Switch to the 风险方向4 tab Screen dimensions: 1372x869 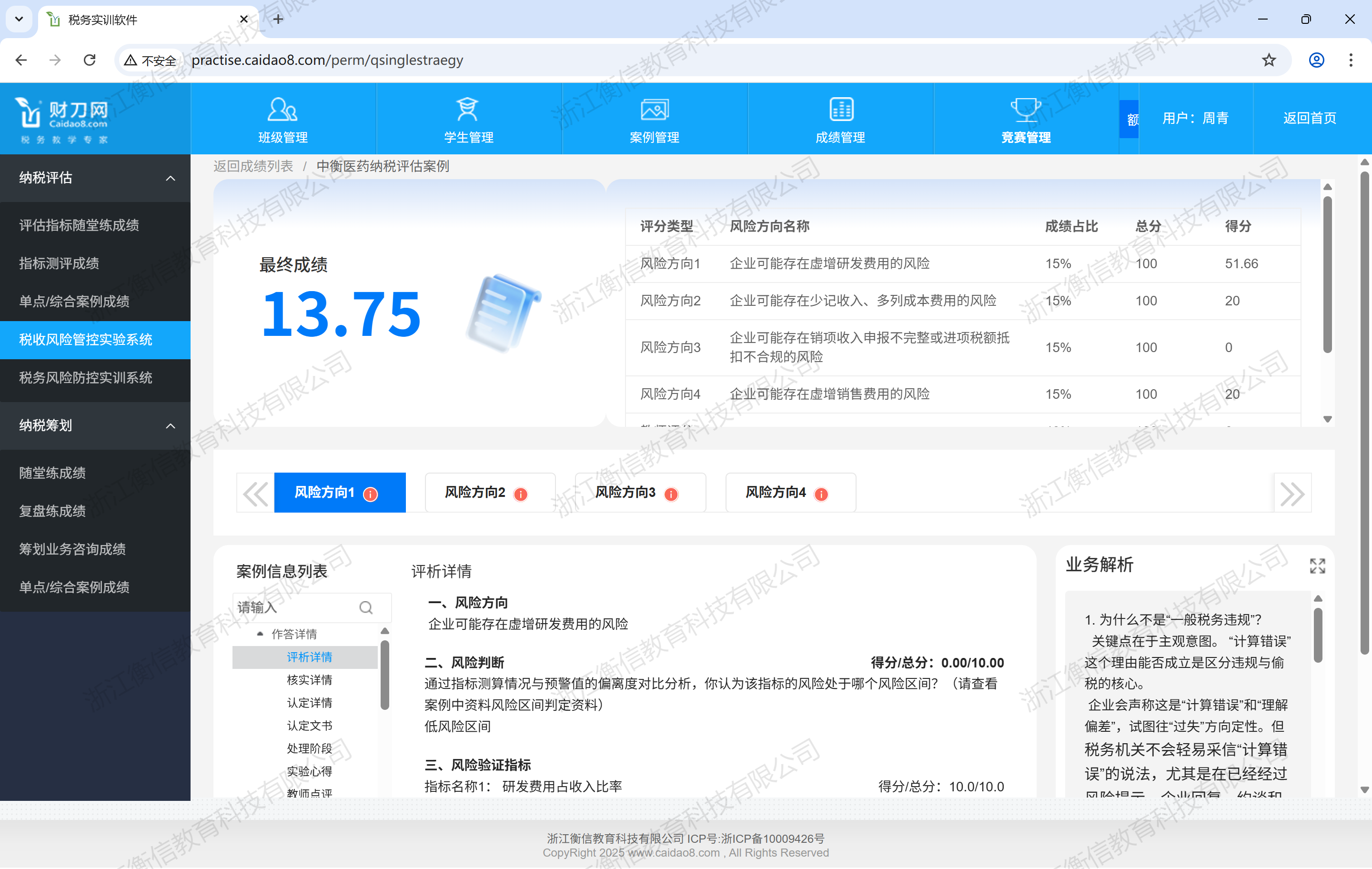coord(776,492)
